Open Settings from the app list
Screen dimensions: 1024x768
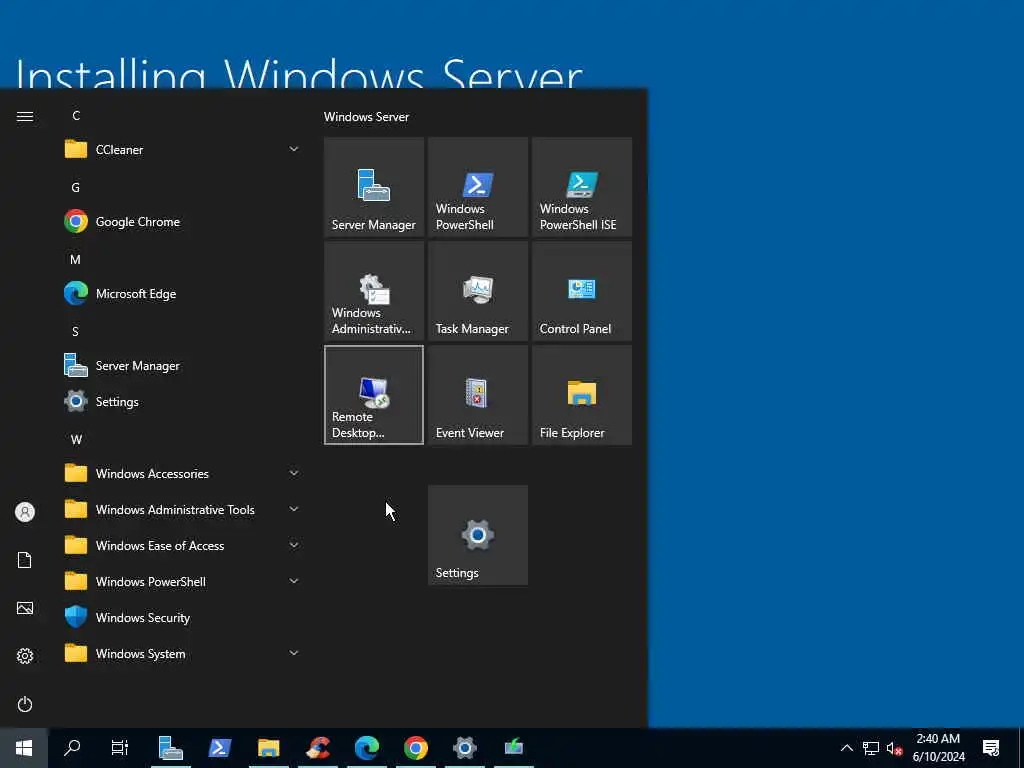(182, 402)
